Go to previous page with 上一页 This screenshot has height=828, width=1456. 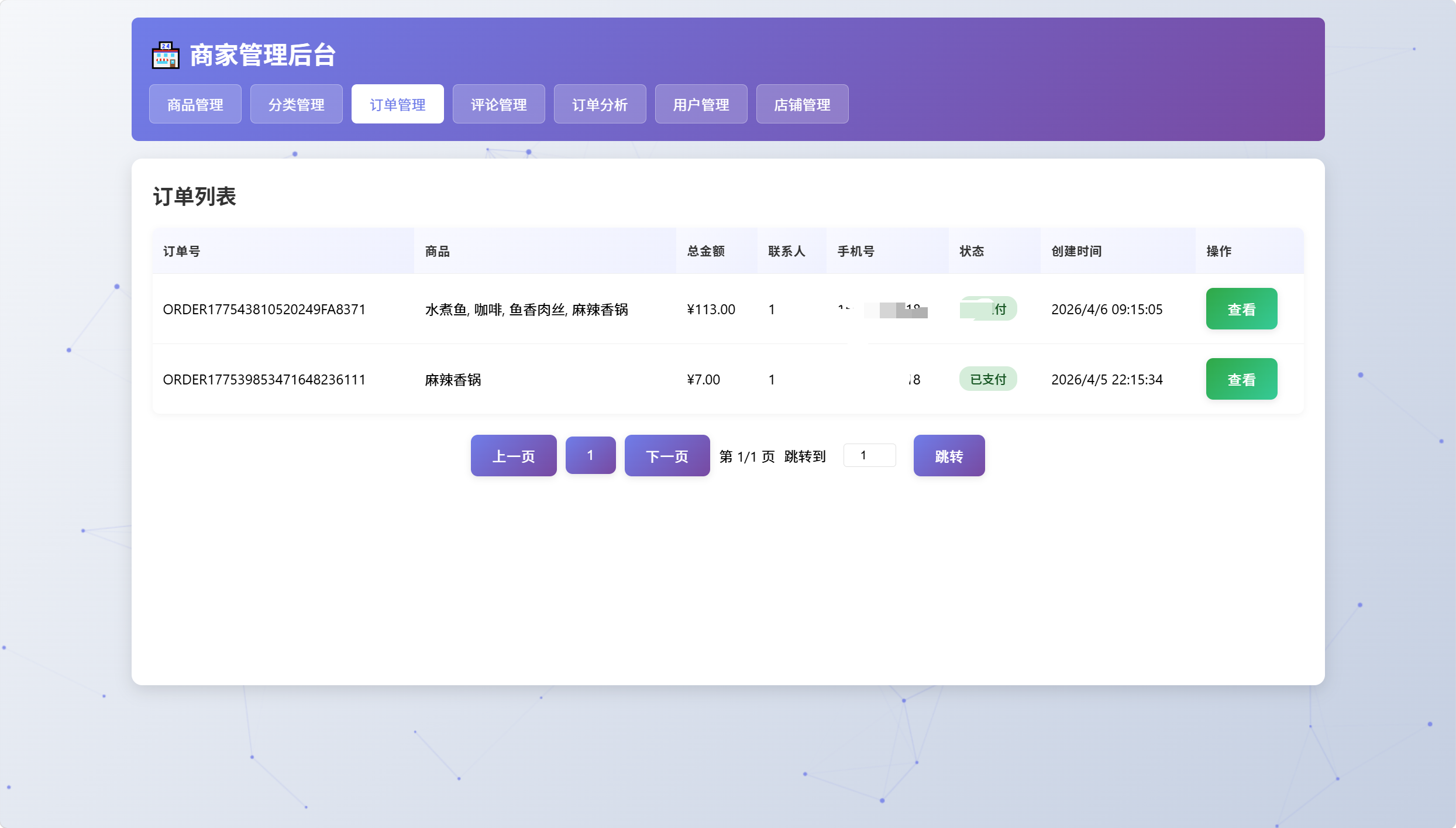pos(514,456)
